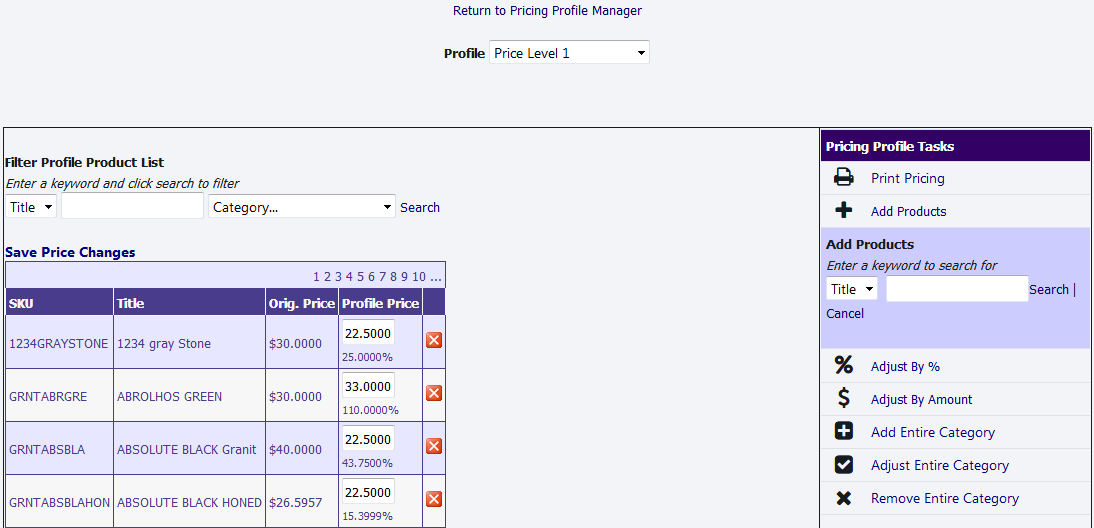
Task: Click the printer icon for Print Pricing
Action: coord(844,178)
